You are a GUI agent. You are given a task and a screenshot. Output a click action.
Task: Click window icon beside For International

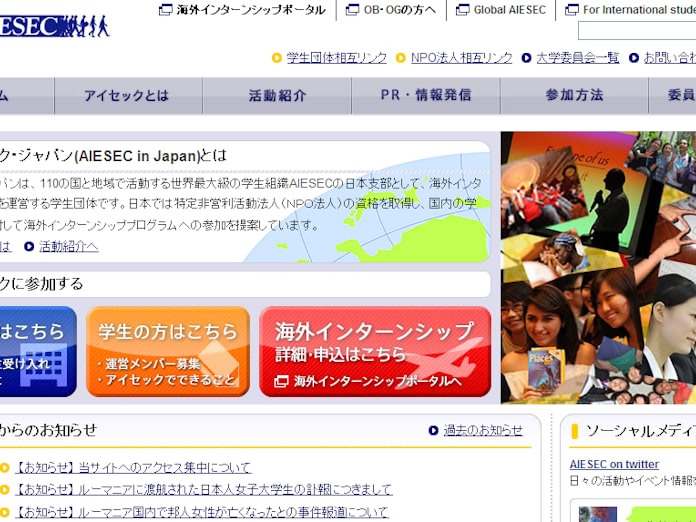[x=572, y=10]
